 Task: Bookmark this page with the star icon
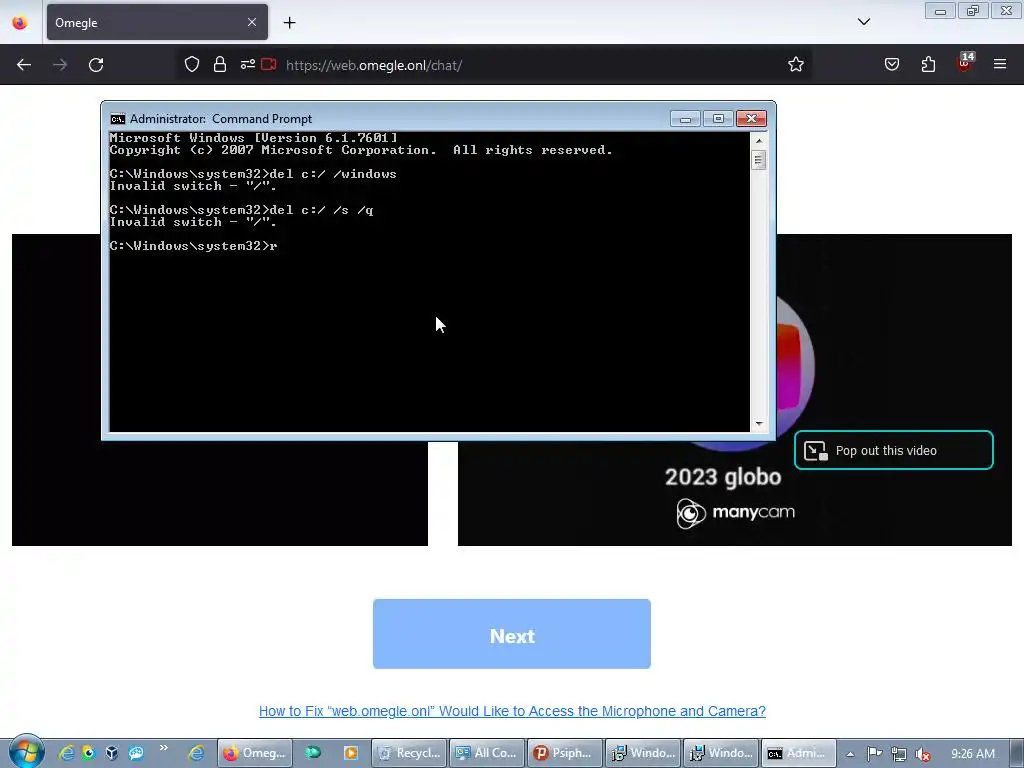tap(795, 64)
